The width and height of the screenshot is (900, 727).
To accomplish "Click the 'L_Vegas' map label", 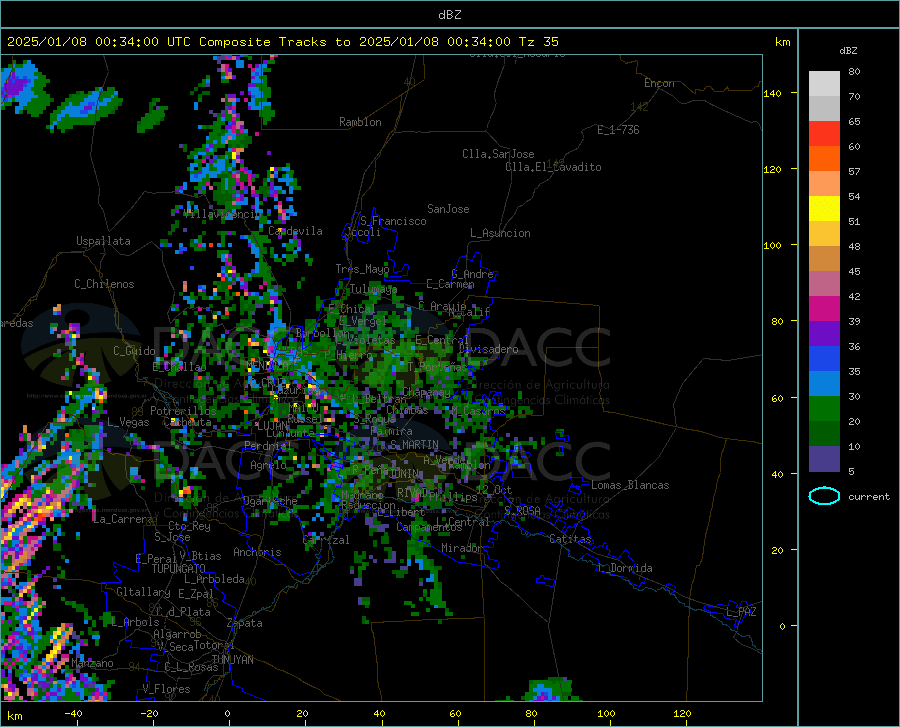I will tap(127, 422).
